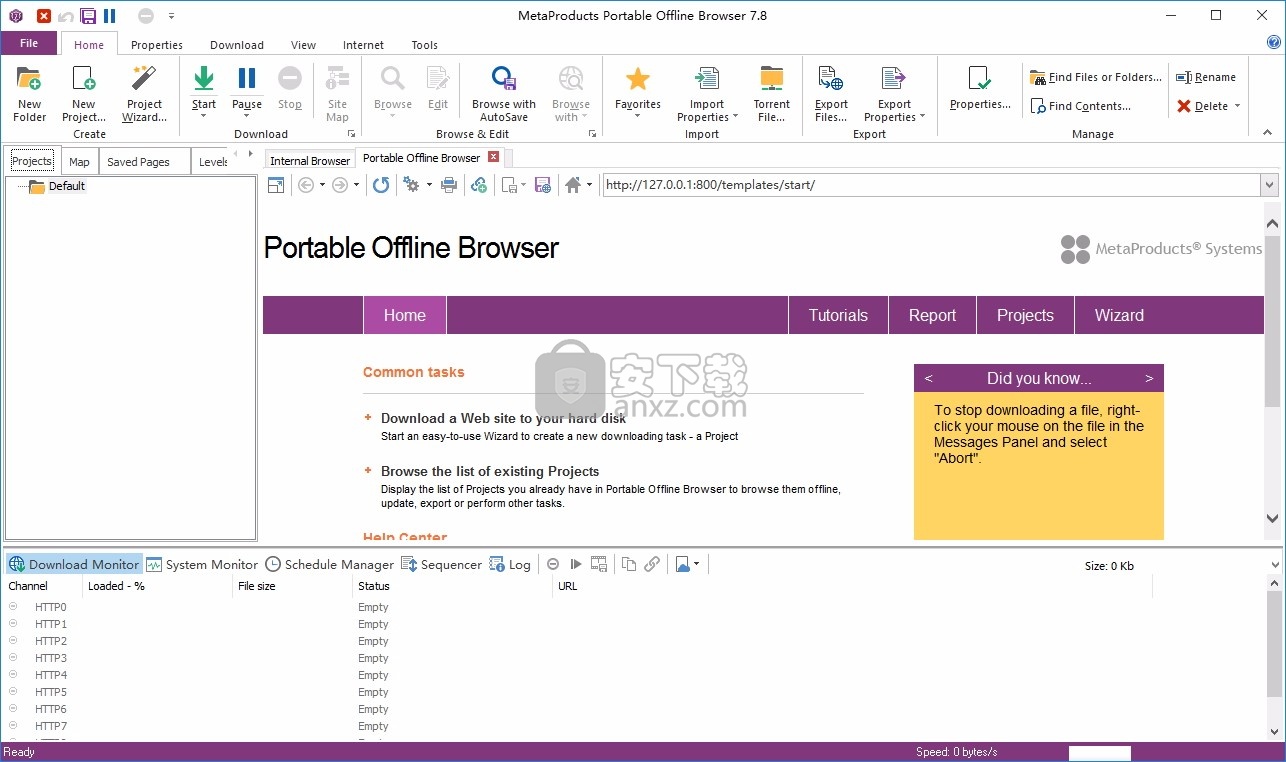The height and width of the screenshot is (762, 1286).
Task: Open the Download group dialog launcher
Action: [x=351, y=134]
